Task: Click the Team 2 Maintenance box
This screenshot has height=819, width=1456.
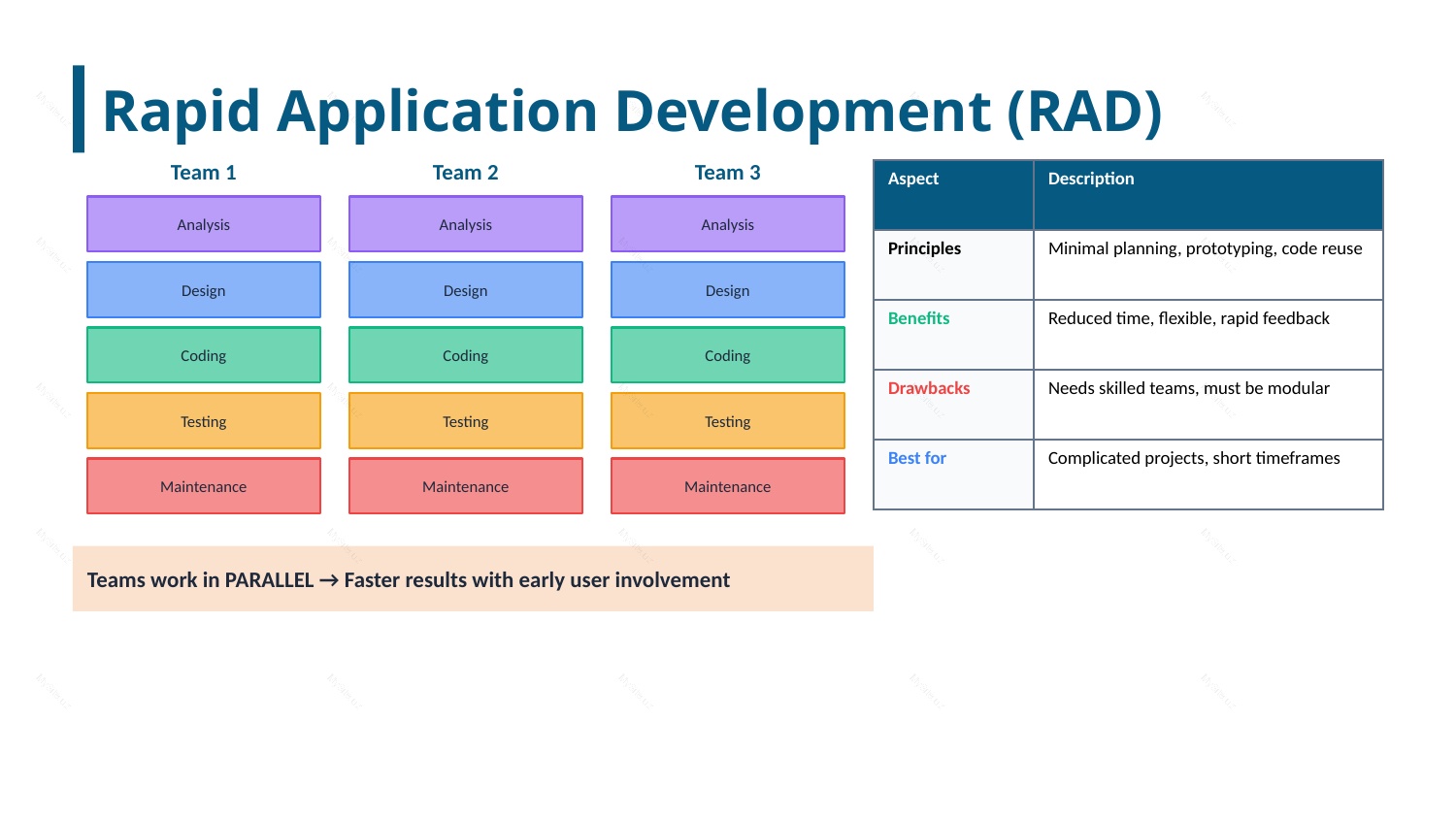Action: [465, 486]
